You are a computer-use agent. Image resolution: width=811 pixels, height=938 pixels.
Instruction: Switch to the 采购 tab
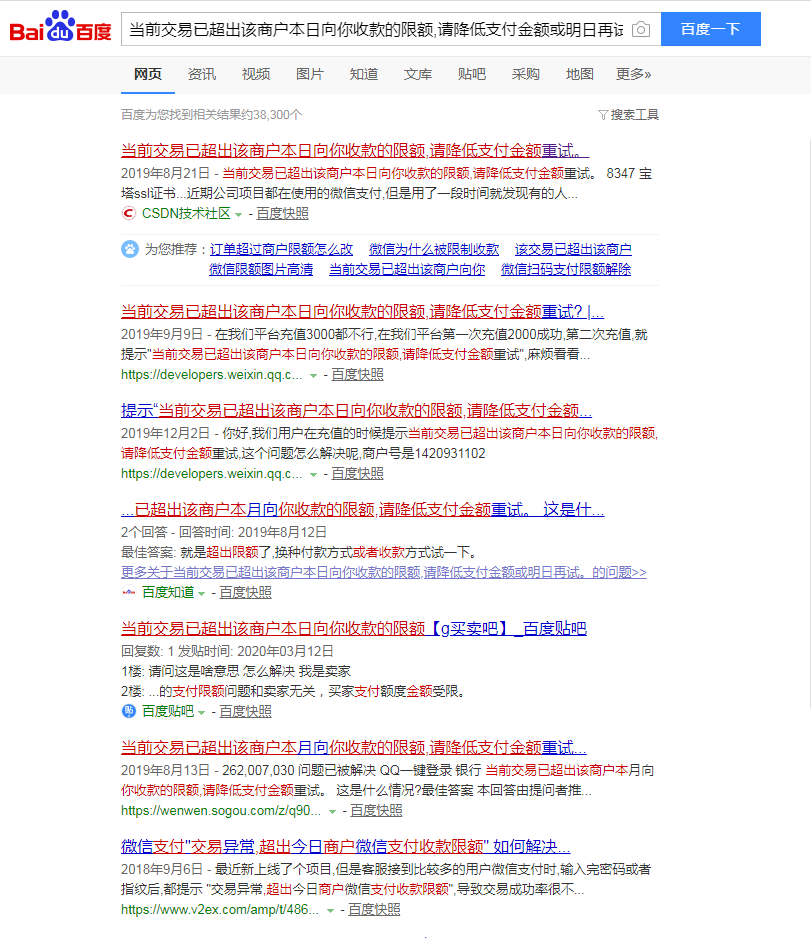[x=526, y=74]
